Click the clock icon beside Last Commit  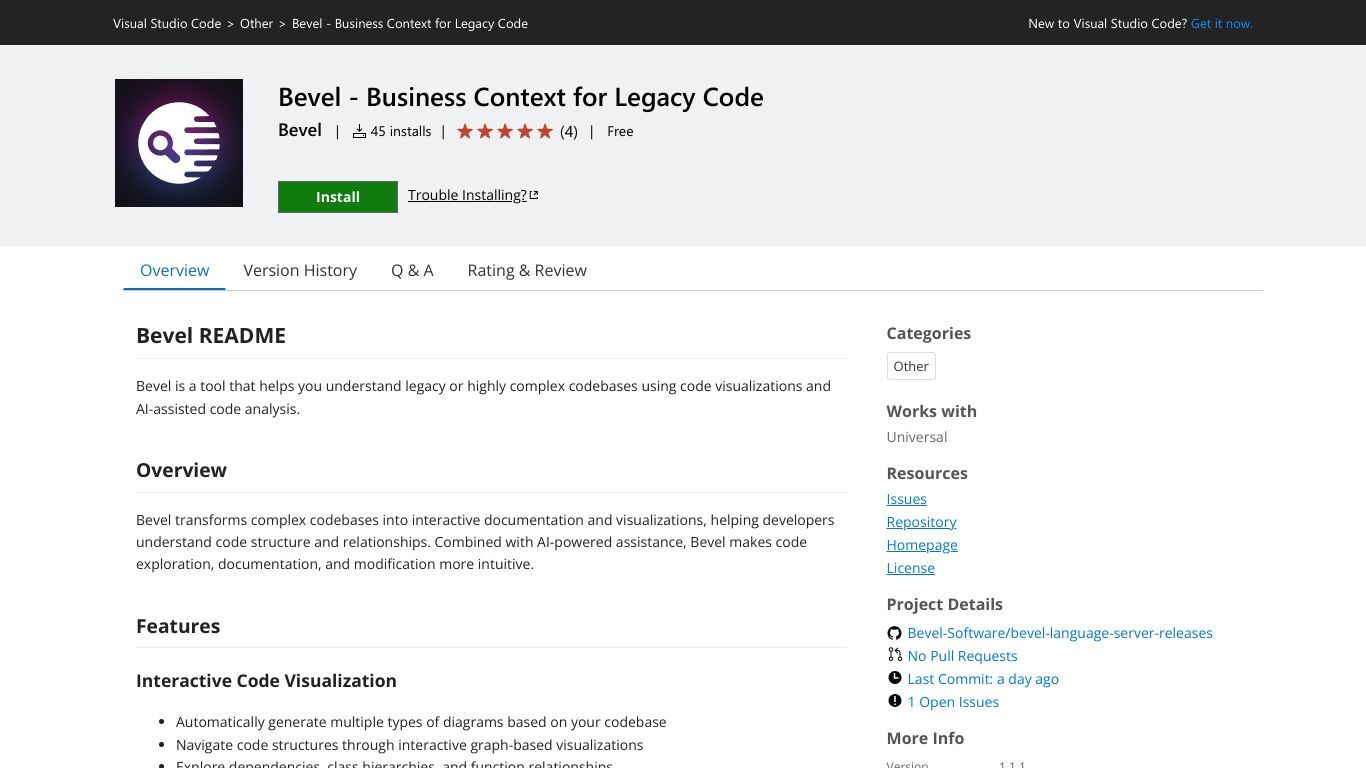pyautogui.click(x=894, y=678)
